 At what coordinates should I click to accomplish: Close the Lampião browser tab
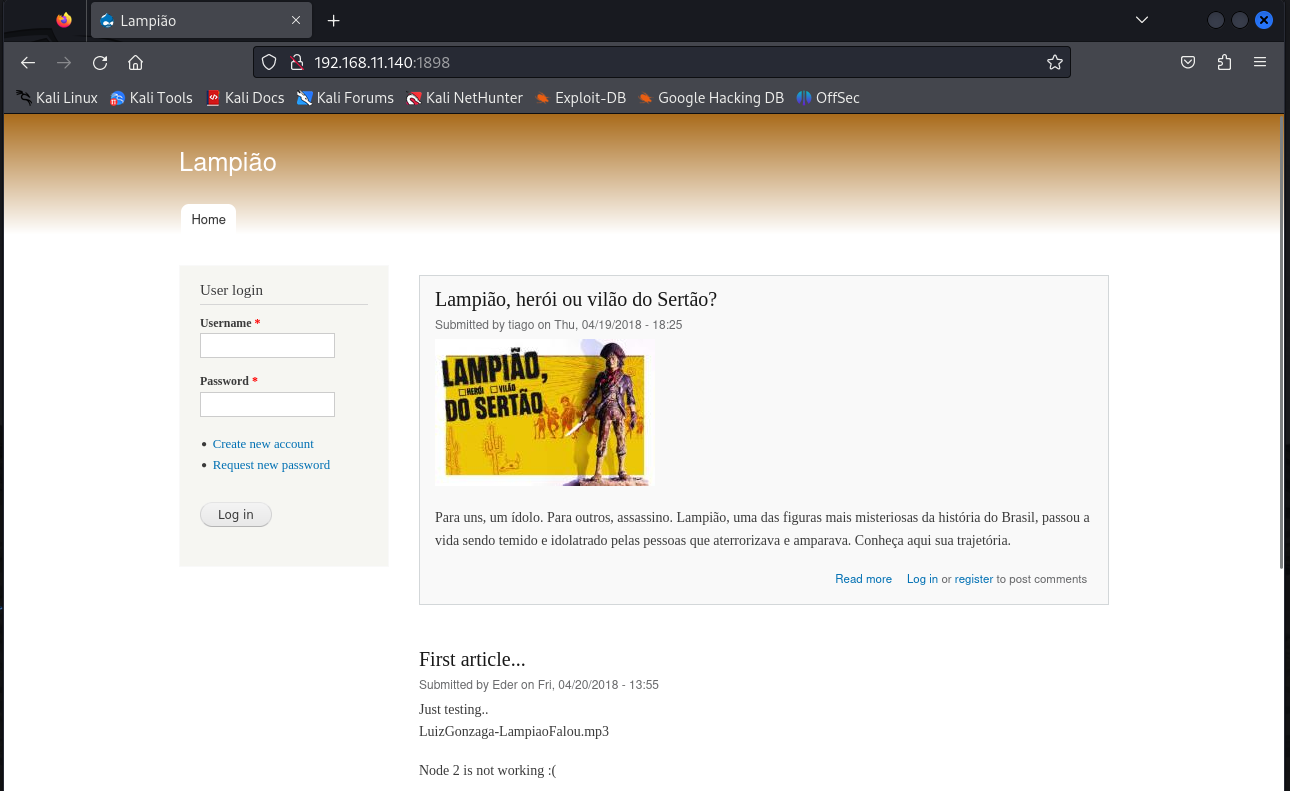[296, 21]
